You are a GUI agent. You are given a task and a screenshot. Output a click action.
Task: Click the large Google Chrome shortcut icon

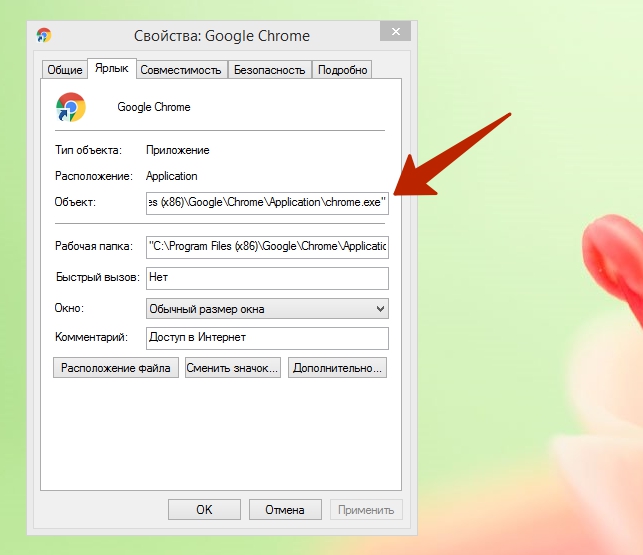pyautogui.click(x=71, y=107)
